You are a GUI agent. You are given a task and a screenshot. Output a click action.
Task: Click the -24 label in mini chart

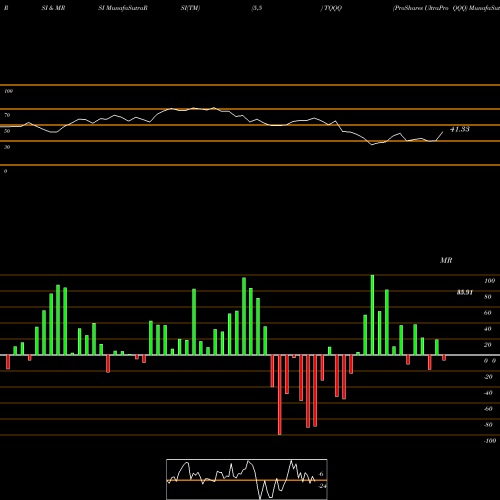[x=322, y=486]
